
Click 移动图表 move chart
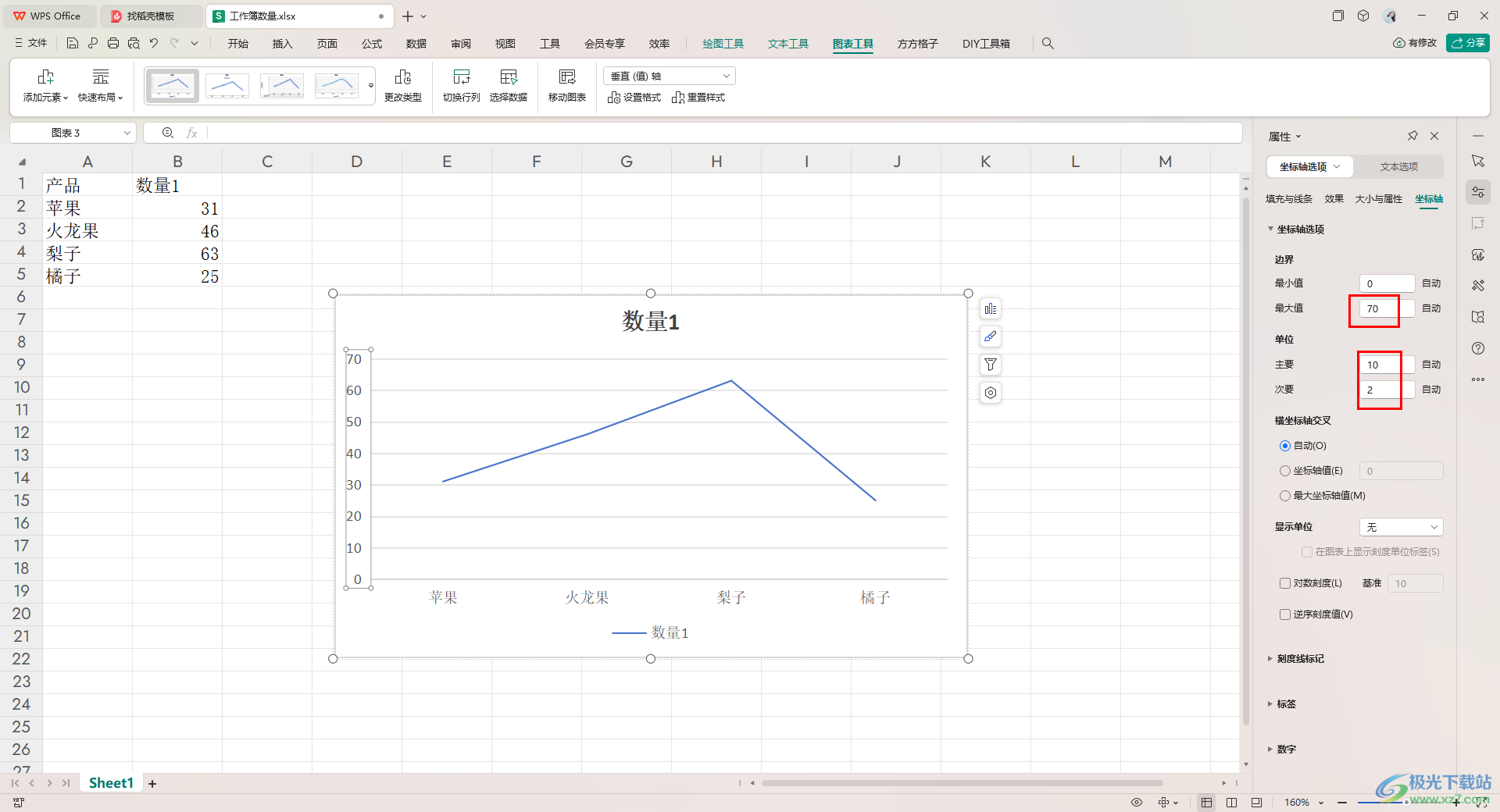click(567, 85)
